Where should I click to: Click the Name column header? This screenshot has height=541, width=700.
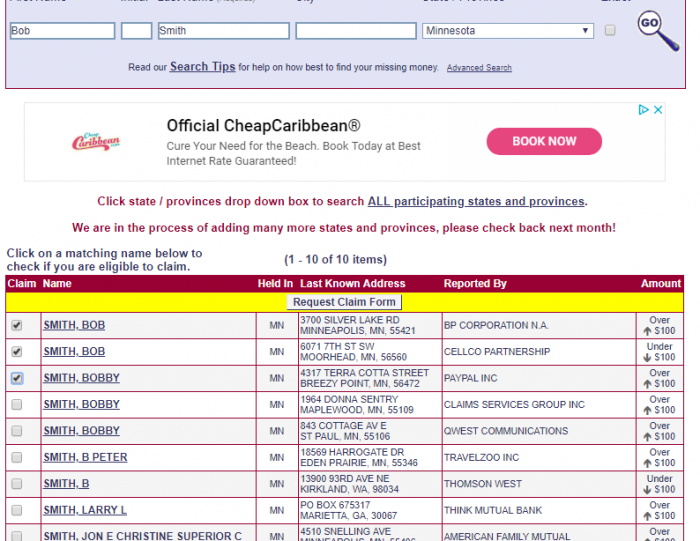click(x=57, y=284)
